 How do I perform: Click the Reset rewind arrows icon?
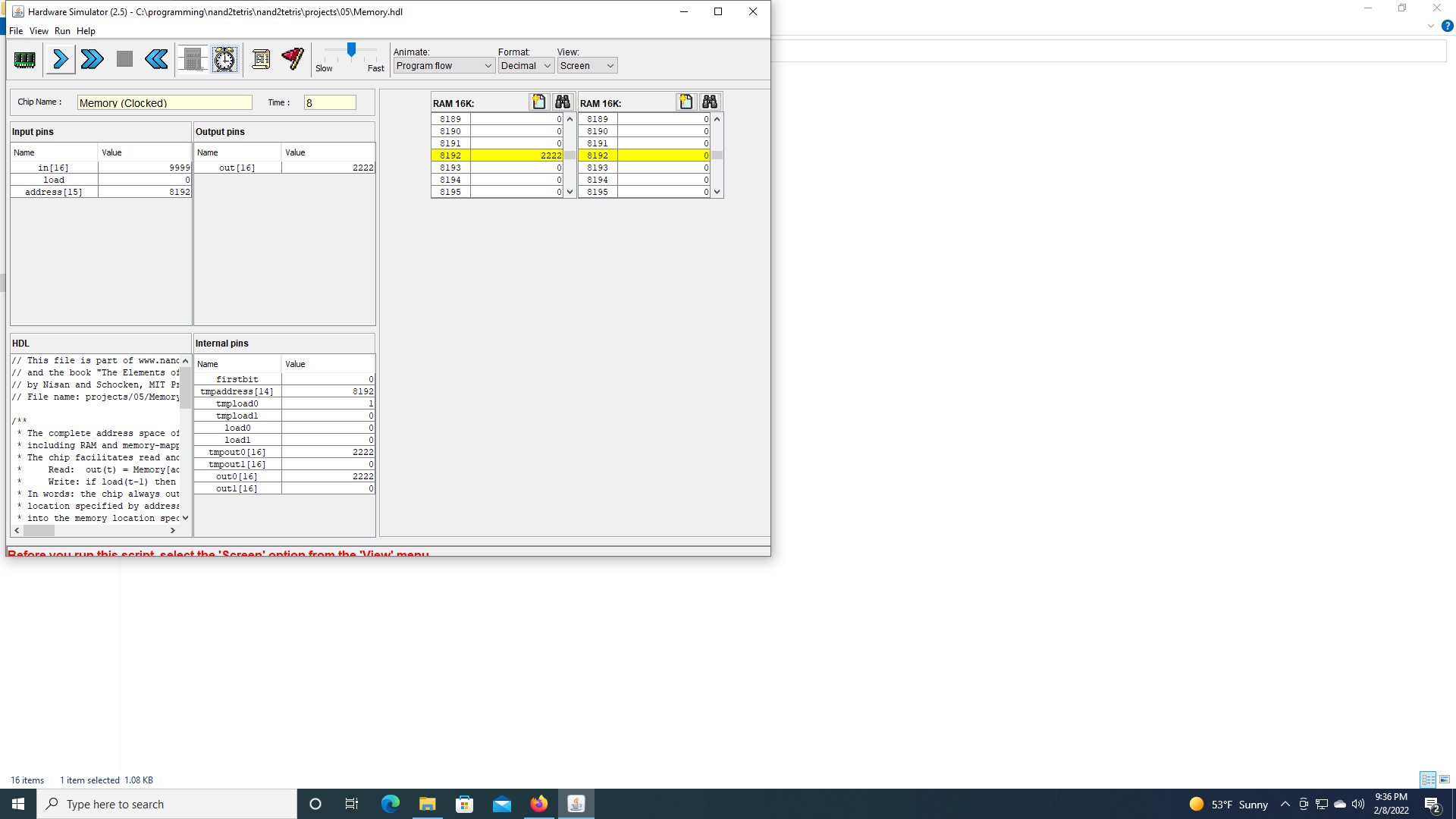click(156, 59)
